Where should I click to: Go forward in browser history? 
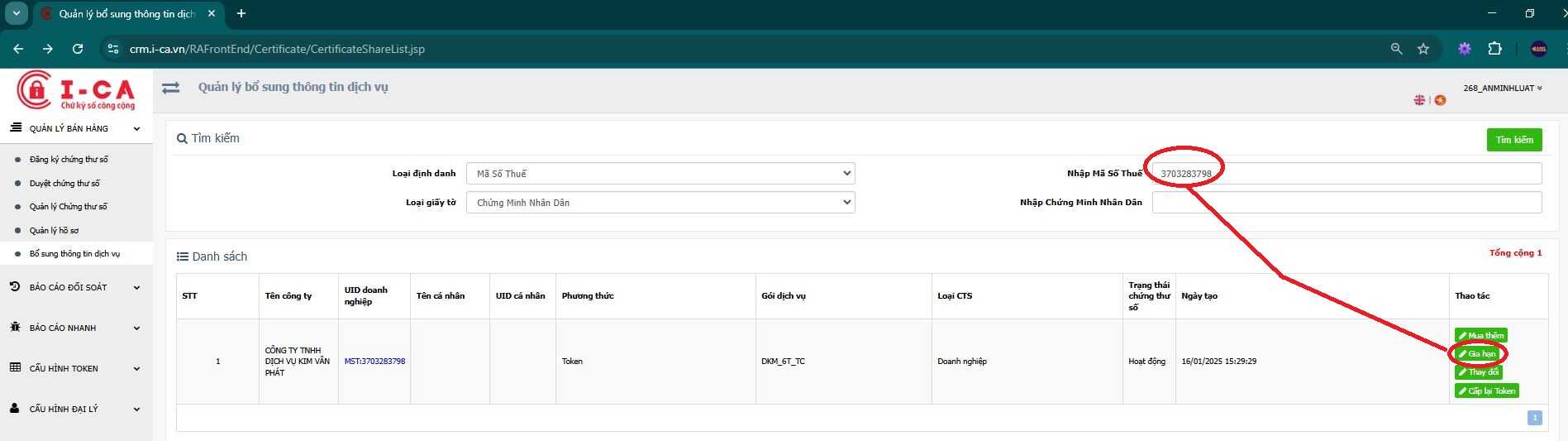click(48, 49)
